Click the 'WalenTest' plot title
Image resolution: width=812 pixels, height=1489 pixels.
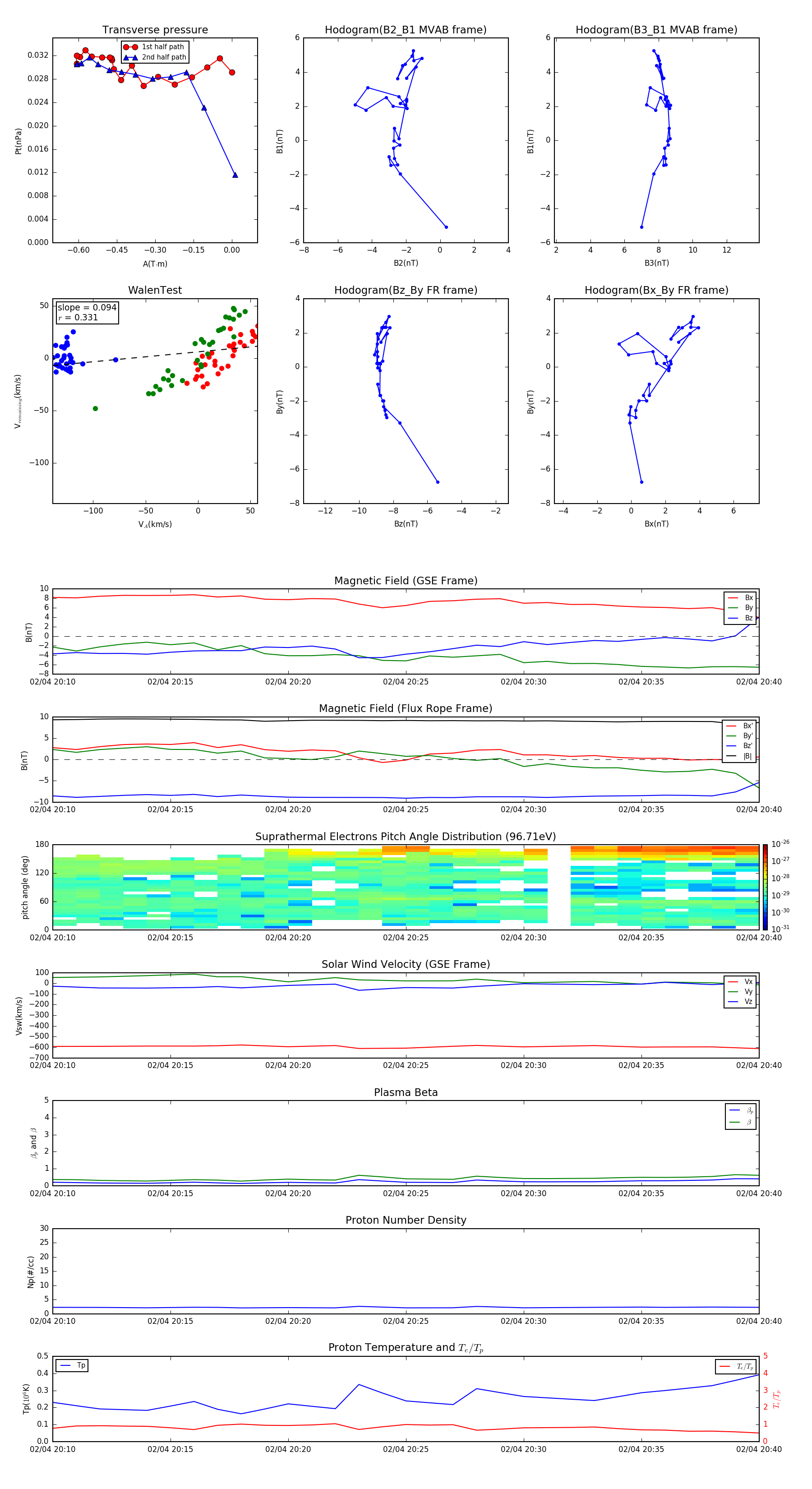pyautogui.click(x=155, y=290)
